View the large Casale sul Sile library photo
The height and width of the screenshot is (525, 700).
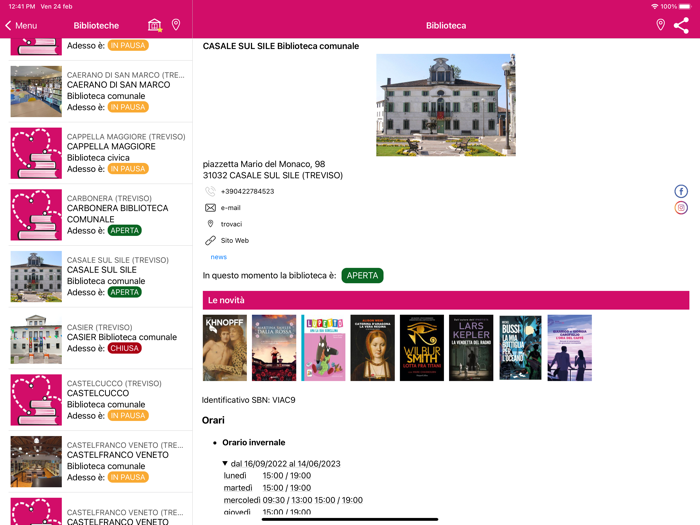coord(446,105)
